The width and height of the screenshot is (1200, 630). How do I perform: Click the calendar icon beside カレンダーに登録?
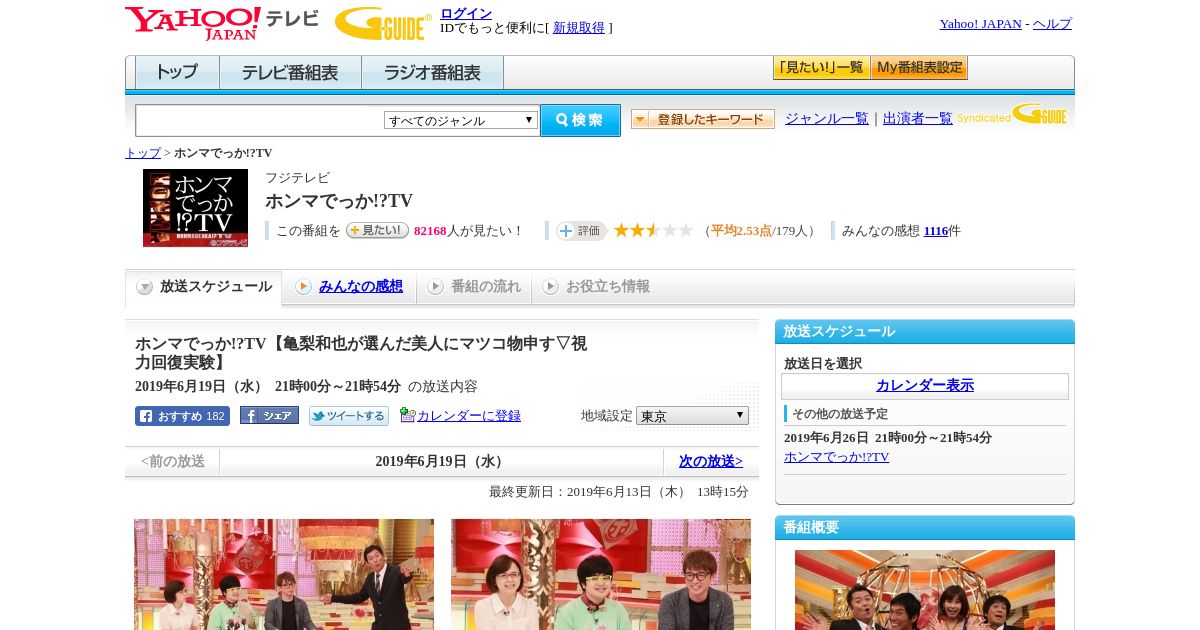(407, 415)
